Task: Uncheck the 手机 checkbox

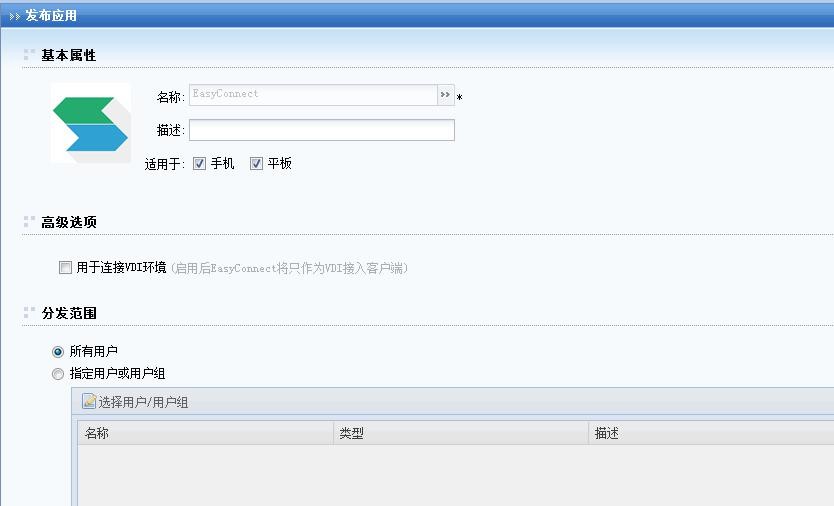Action: point(200,164)
